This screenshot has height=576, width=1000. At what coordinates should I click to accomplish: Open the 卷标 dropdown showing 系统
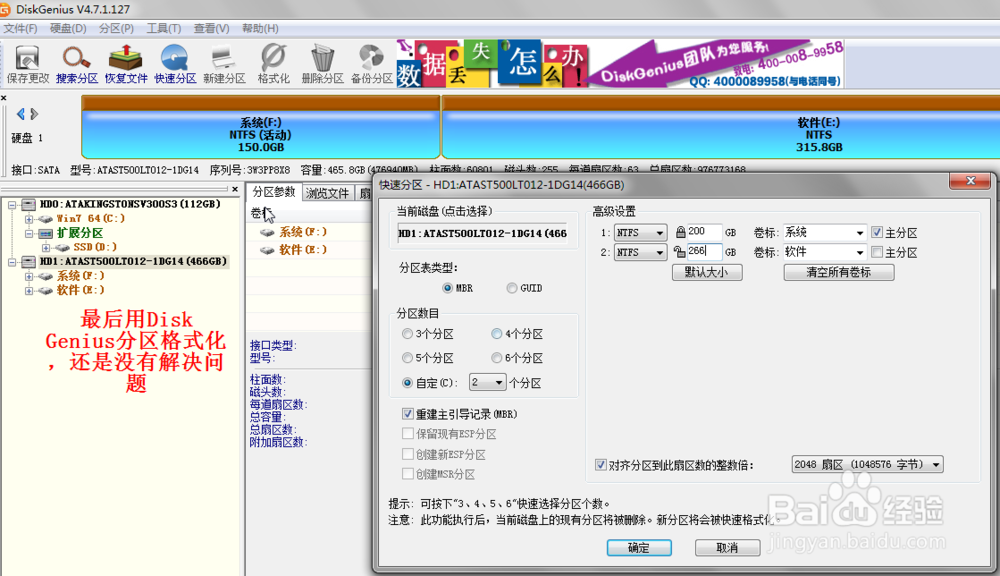pos(824,232)
